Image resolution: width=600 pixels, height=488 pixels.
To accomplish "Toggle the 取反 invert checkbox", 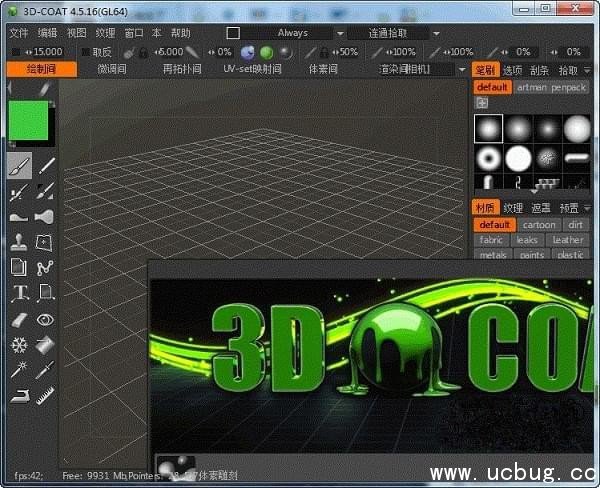I will (x=85, y=52).
